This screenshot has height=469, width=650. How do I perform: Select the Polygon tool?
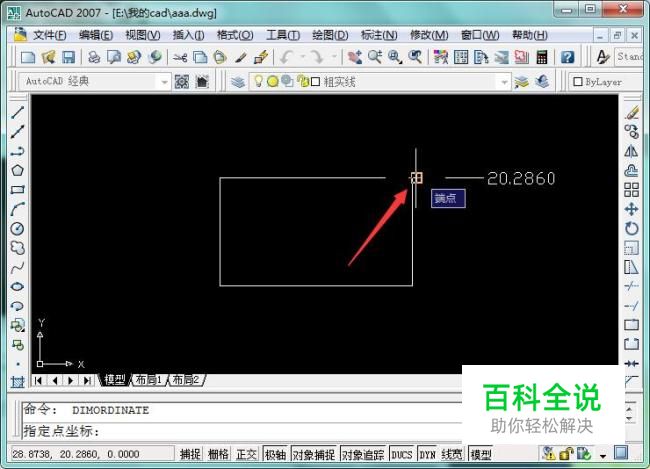(17, 170)
